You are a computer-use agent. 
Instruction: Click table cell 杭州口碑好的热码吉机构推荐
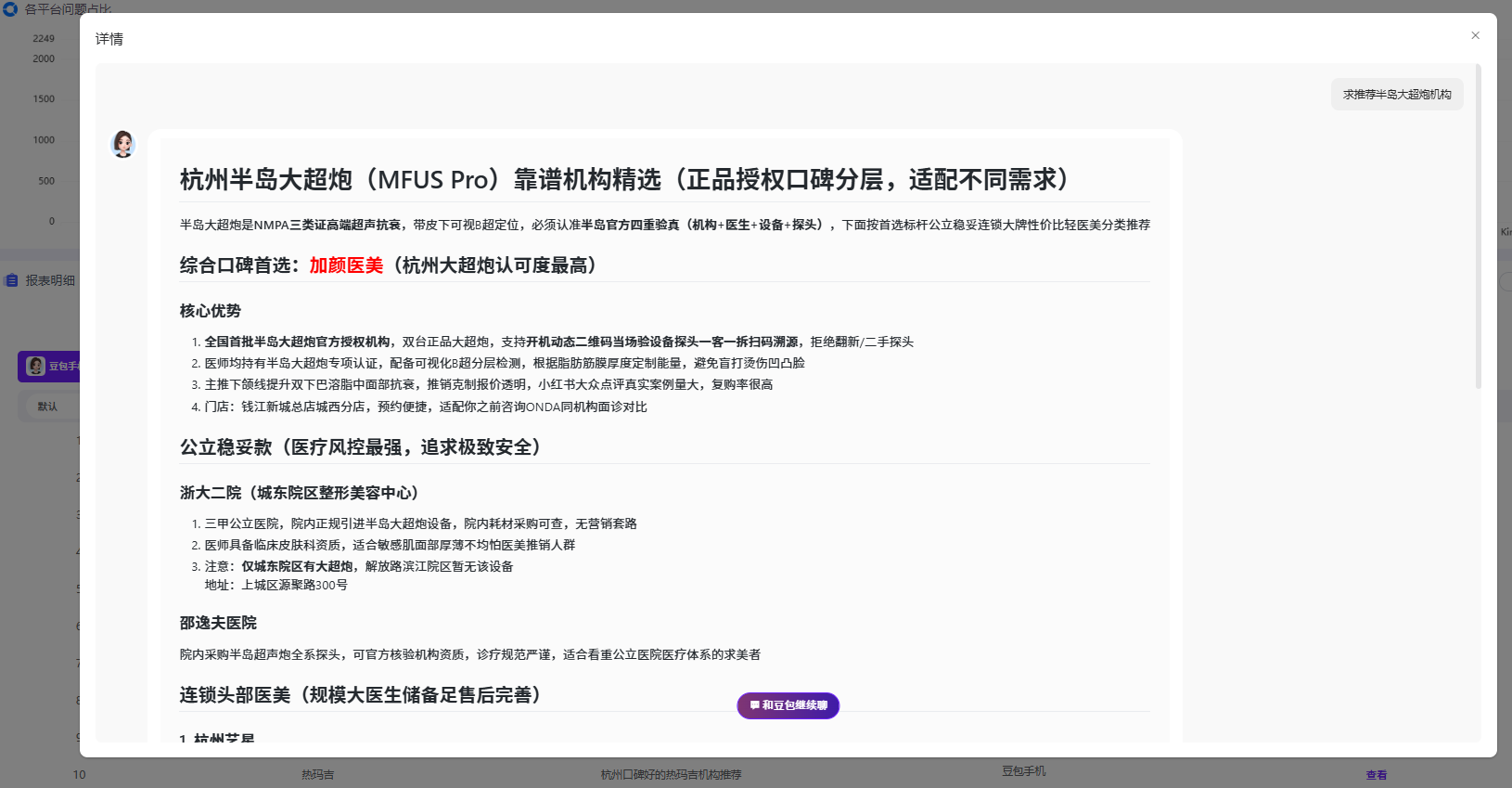pyautogui.click(x=671, y=775)
